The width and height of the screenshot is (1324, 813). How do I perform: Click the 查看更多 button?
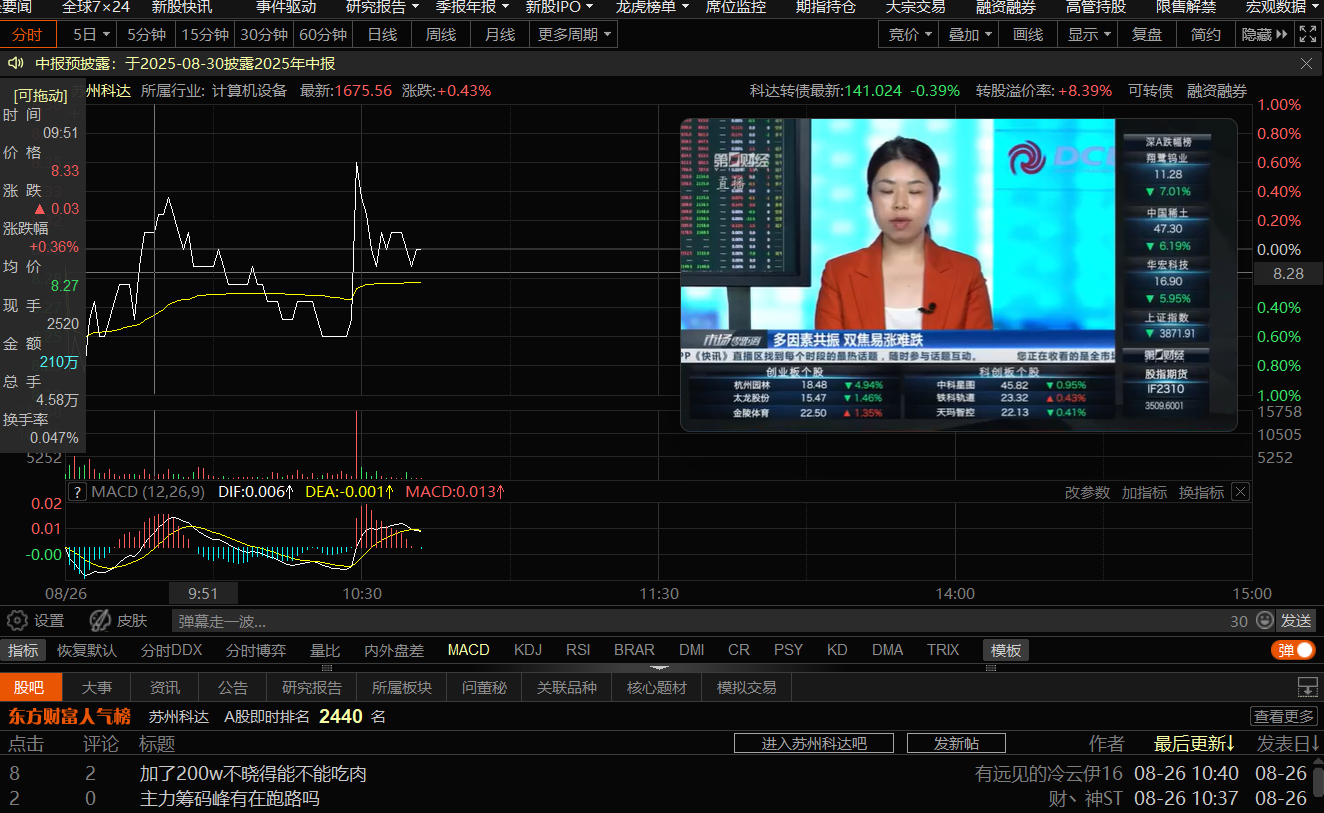click(1284, 716)
